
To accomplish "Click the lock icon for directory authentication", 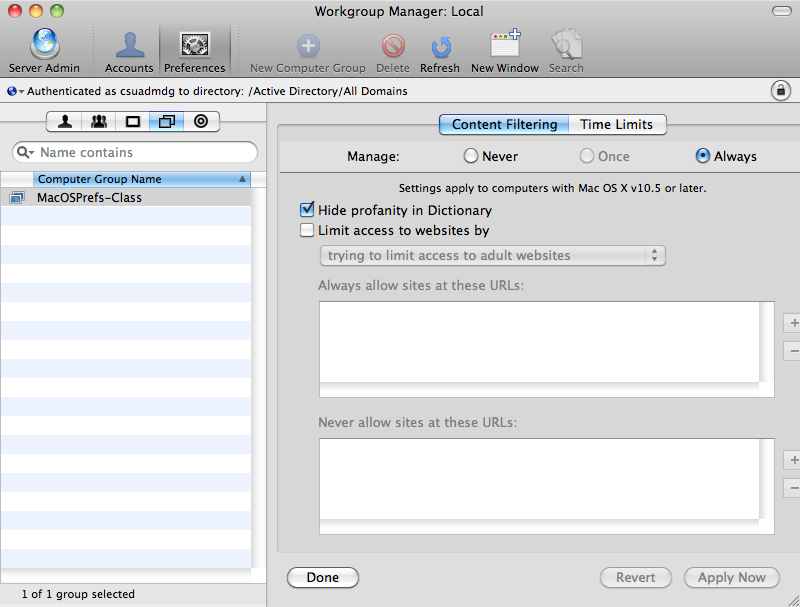I will [781, 91].
